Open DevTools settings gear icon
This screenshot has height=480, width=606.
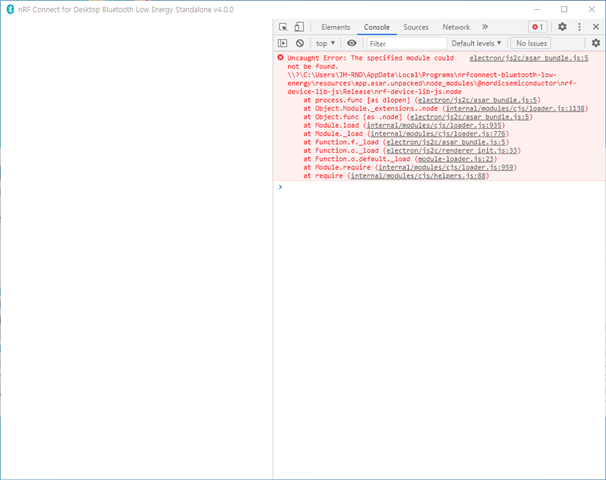562,27
